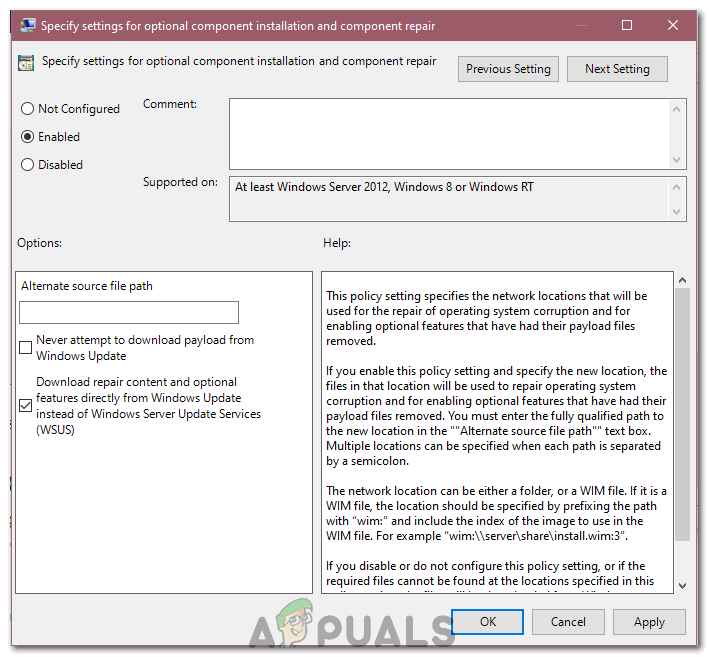Click the Help pane scroll up arrow

coord(682,280)
